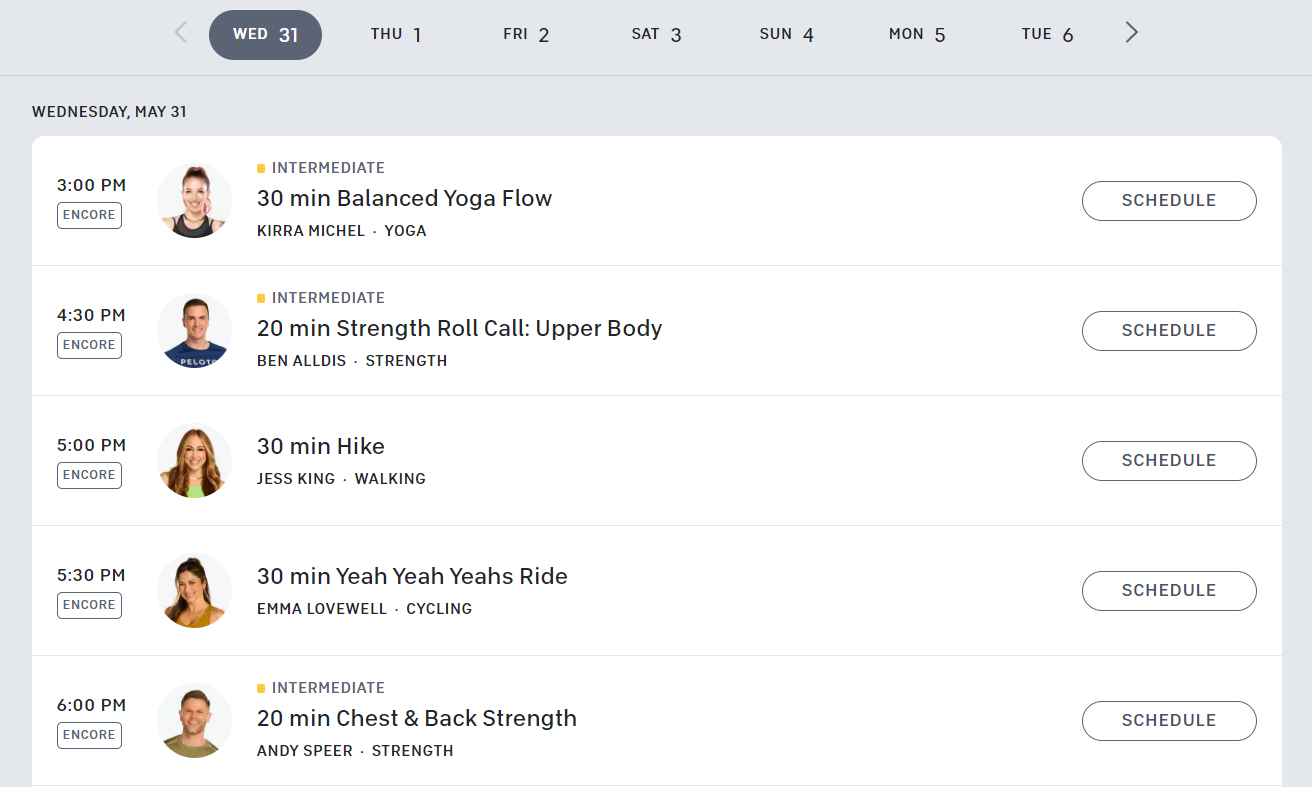Click Kirra Michel's profile photo
The width and height of the screenshot is (1312, 787).
pos(194,200)
